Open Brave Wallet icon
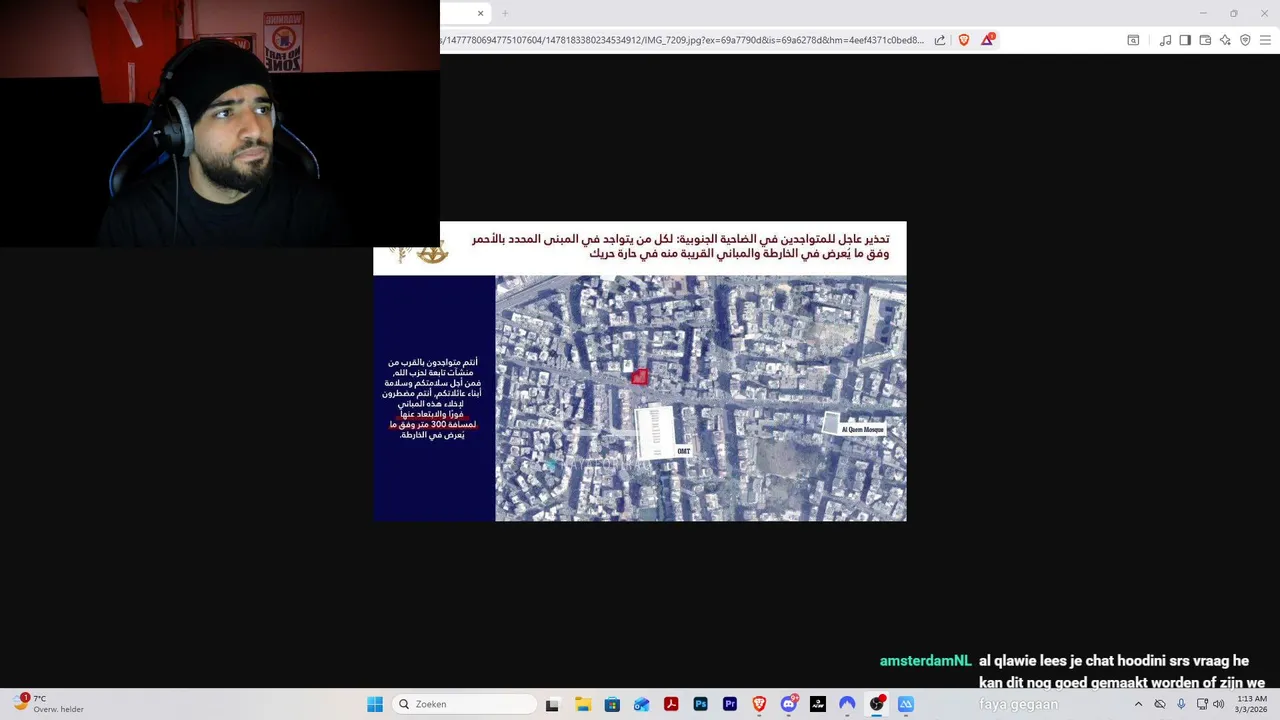This screenshot has height=720, width=1280. click(1205, 40)
